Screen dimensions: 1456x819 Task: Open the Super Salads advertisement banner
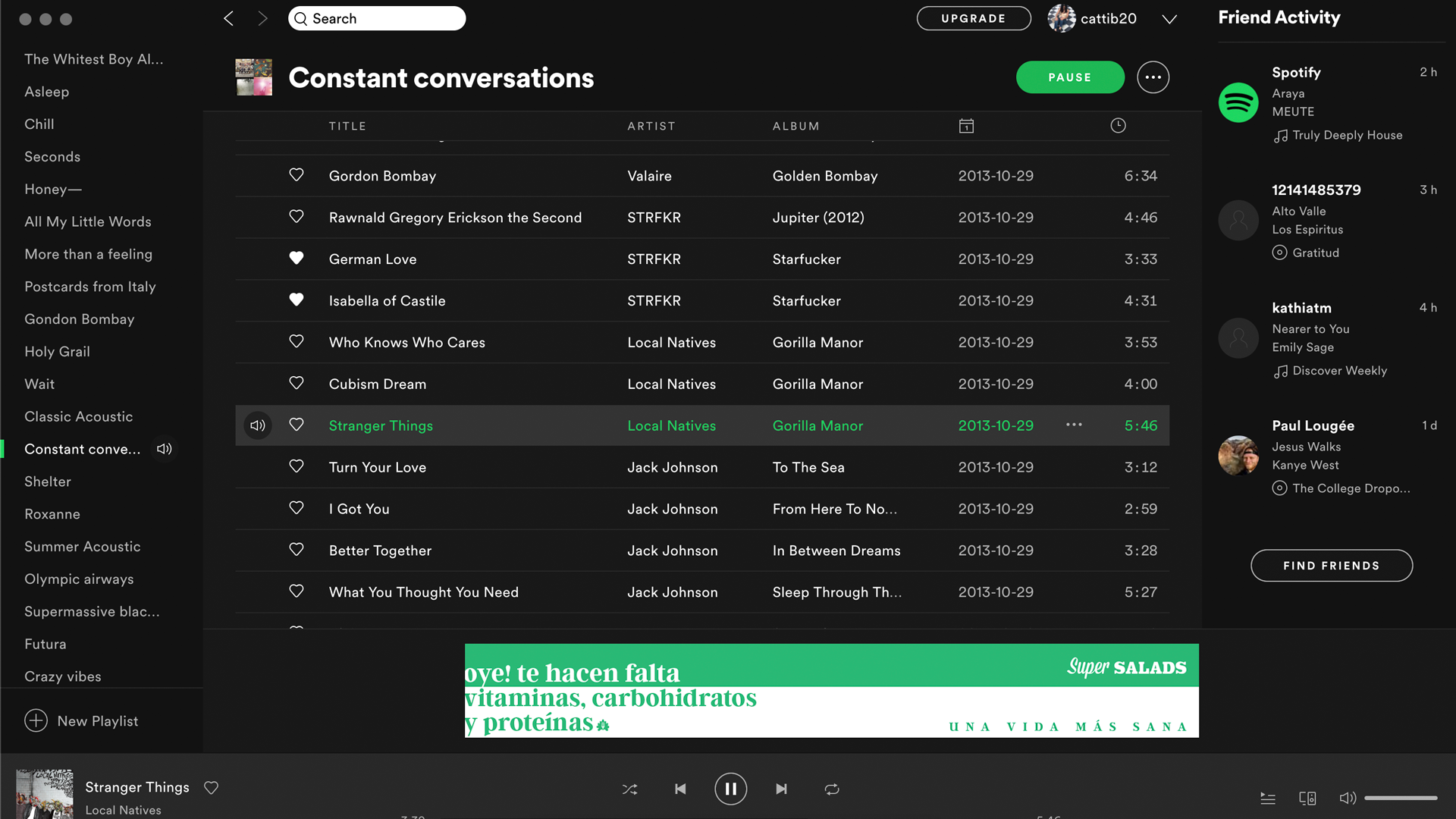831,690
